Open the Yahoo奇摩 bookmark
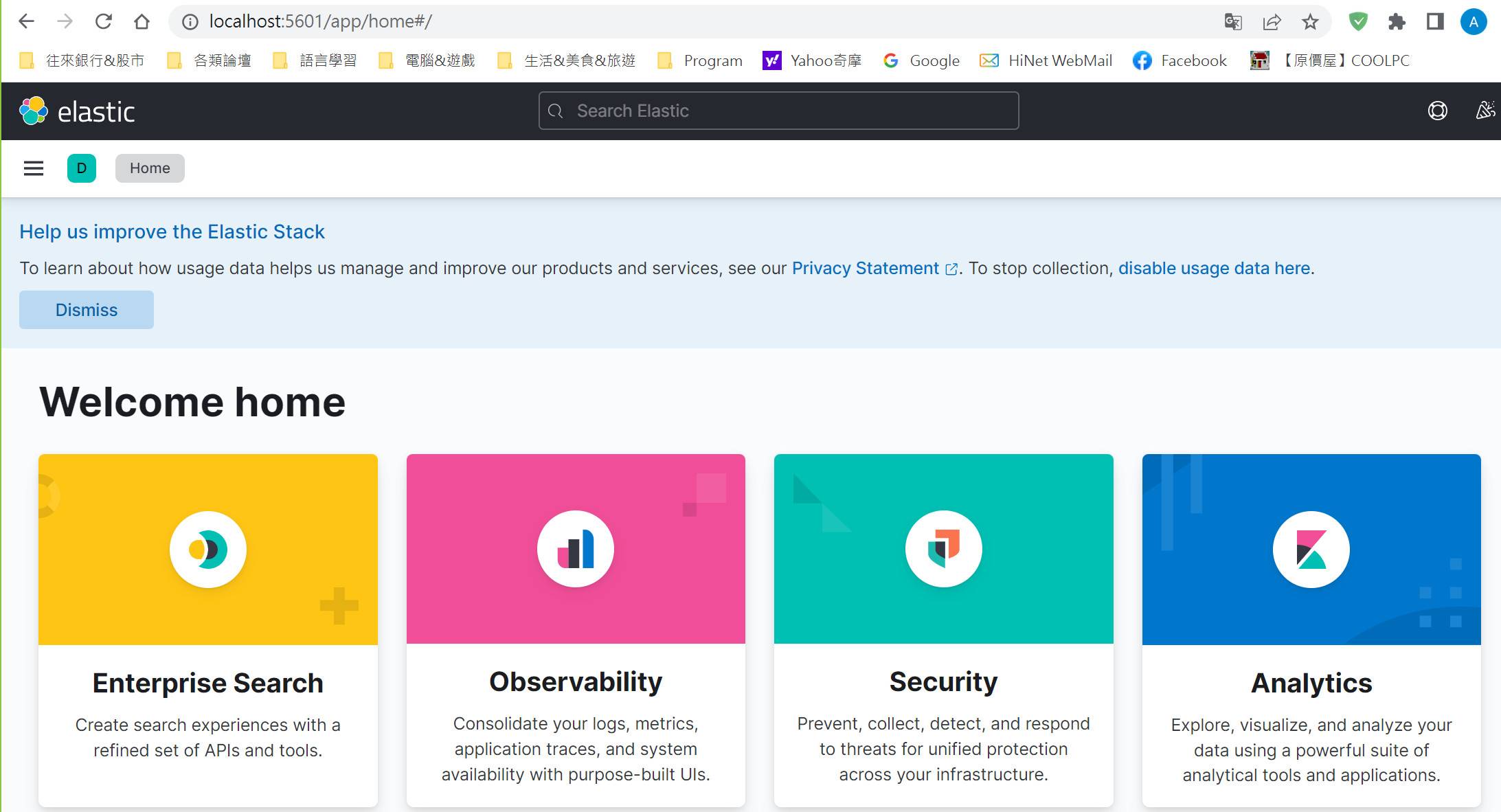 tap(812, 60)
